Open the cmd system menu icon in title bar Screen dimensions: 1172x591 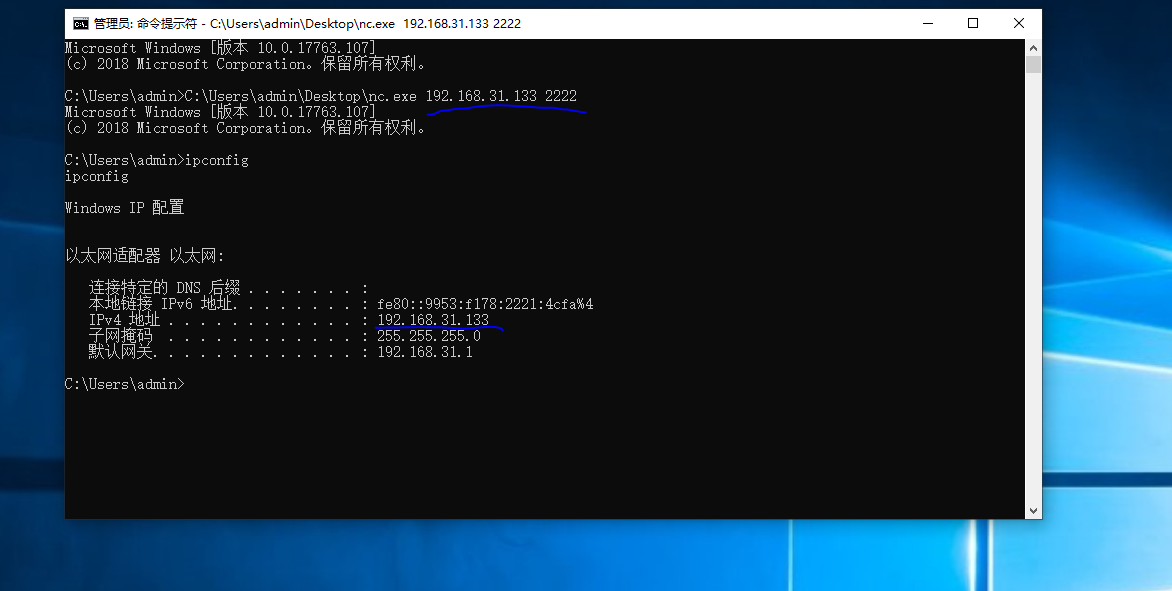(x=81, y=24)
